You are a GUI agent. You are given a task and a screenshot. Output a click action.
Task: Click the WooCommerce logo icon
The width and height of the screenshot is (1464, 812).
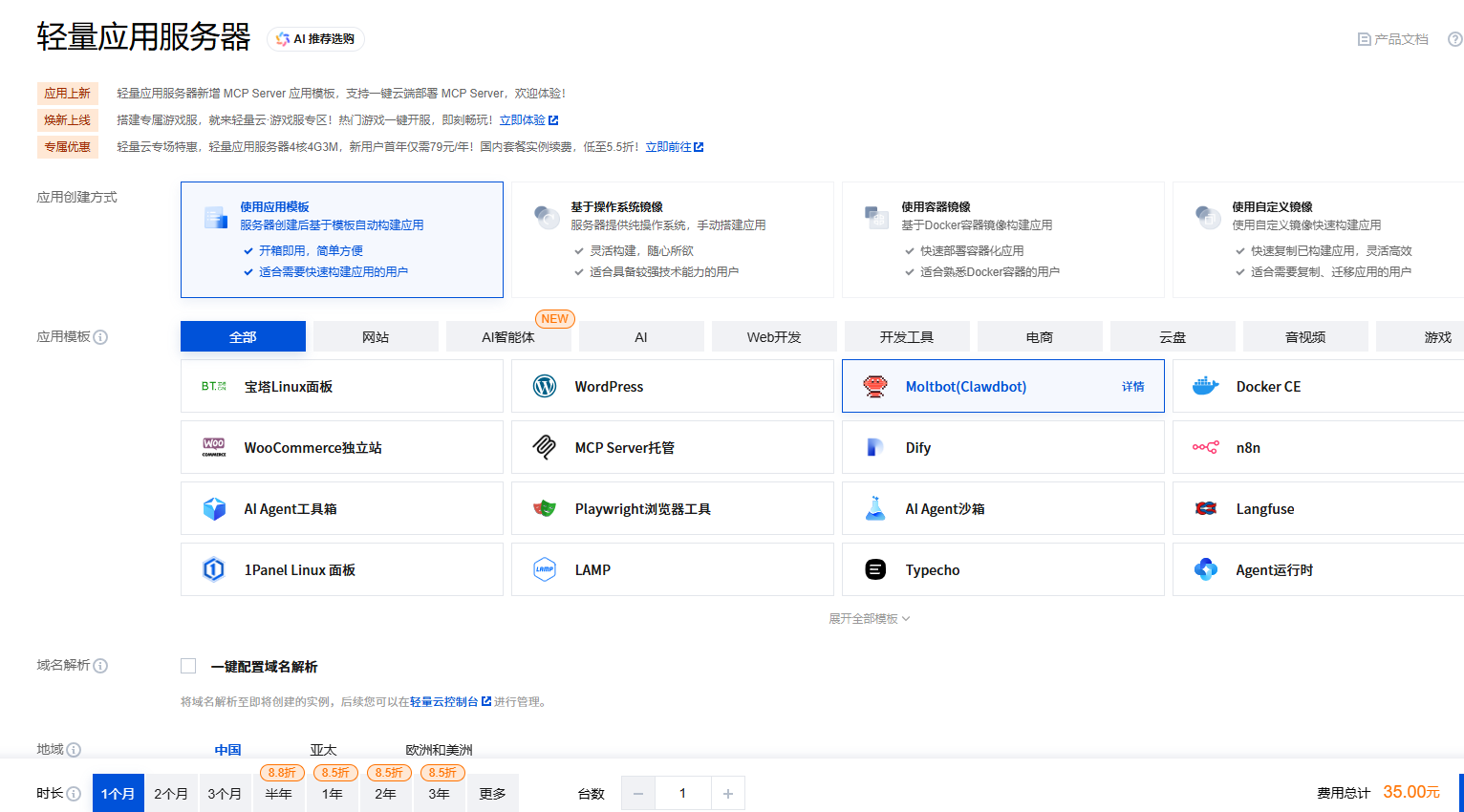coord(214,448)
